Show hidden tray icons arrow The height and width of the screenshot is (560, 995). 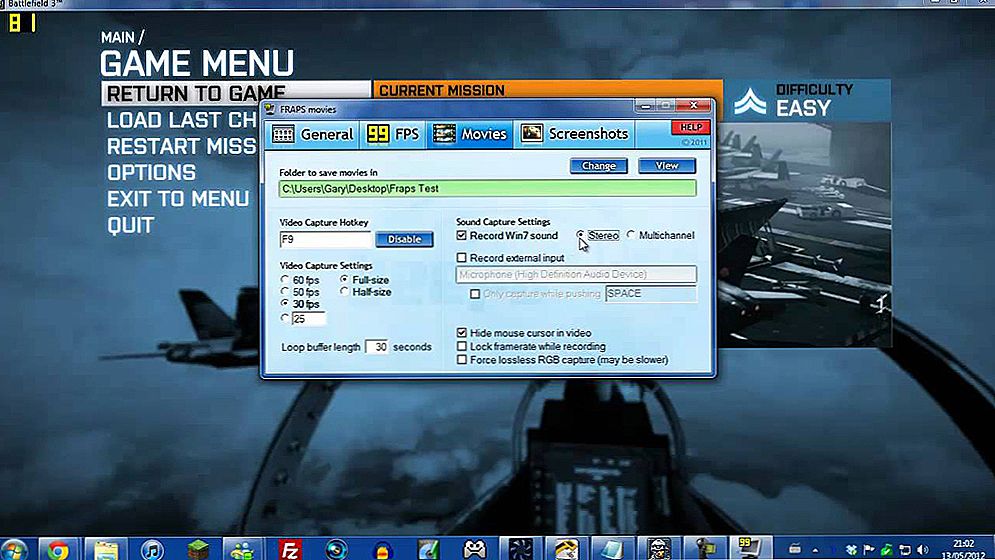pyautogui.click(x=815, y=550)
